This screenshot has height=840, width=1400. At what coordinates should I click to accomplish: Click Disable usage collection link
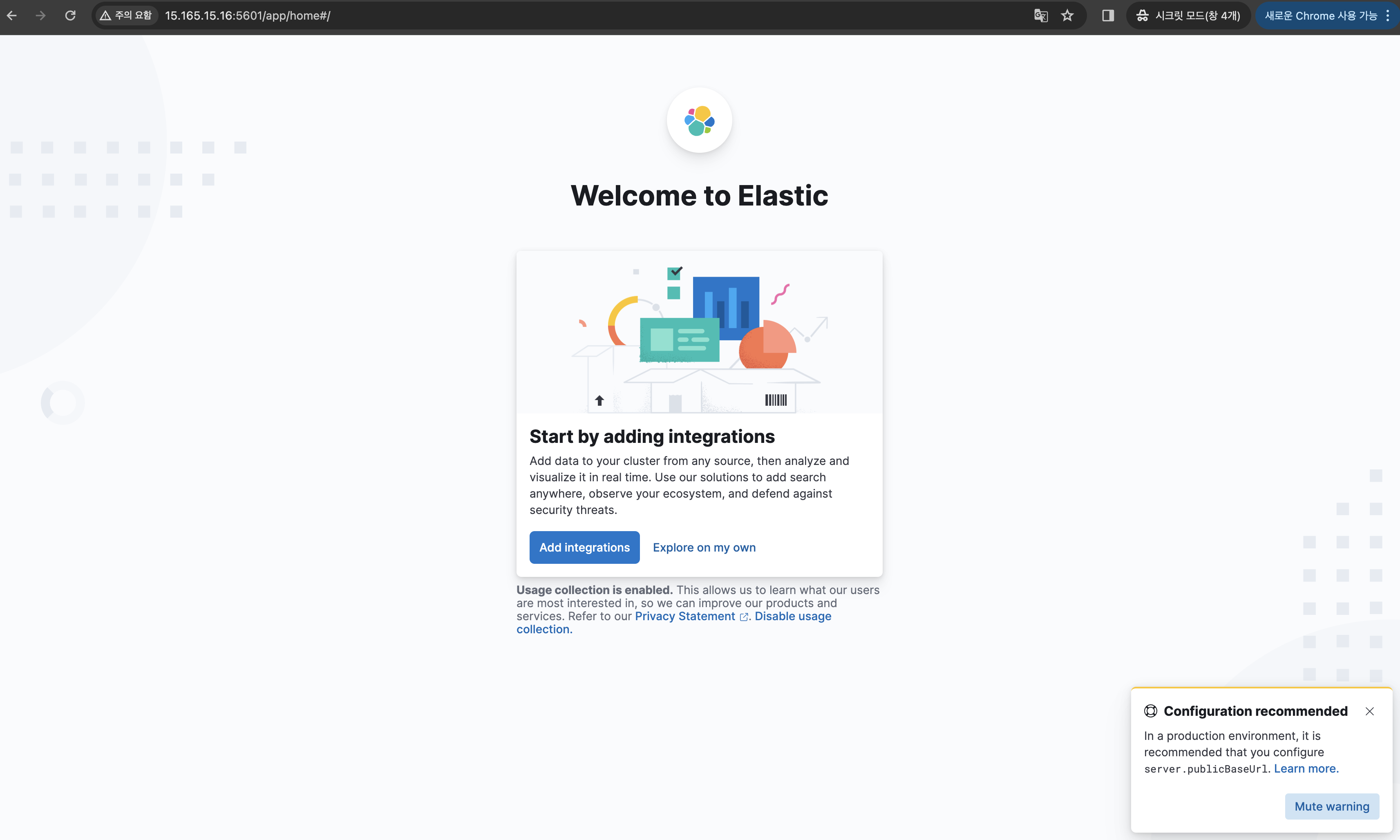793,617
